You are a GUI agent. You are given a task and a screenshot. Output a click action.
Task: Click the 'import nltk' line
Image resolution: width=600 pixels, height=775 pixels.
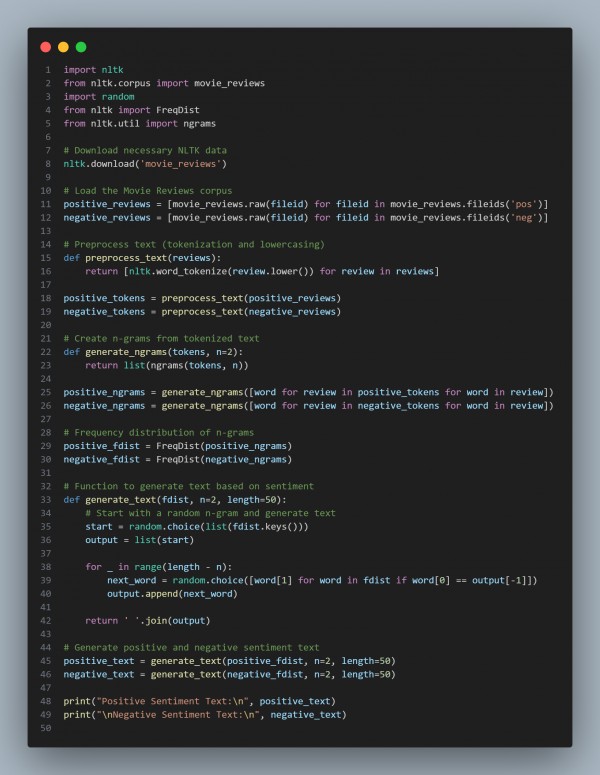point(93,70)
